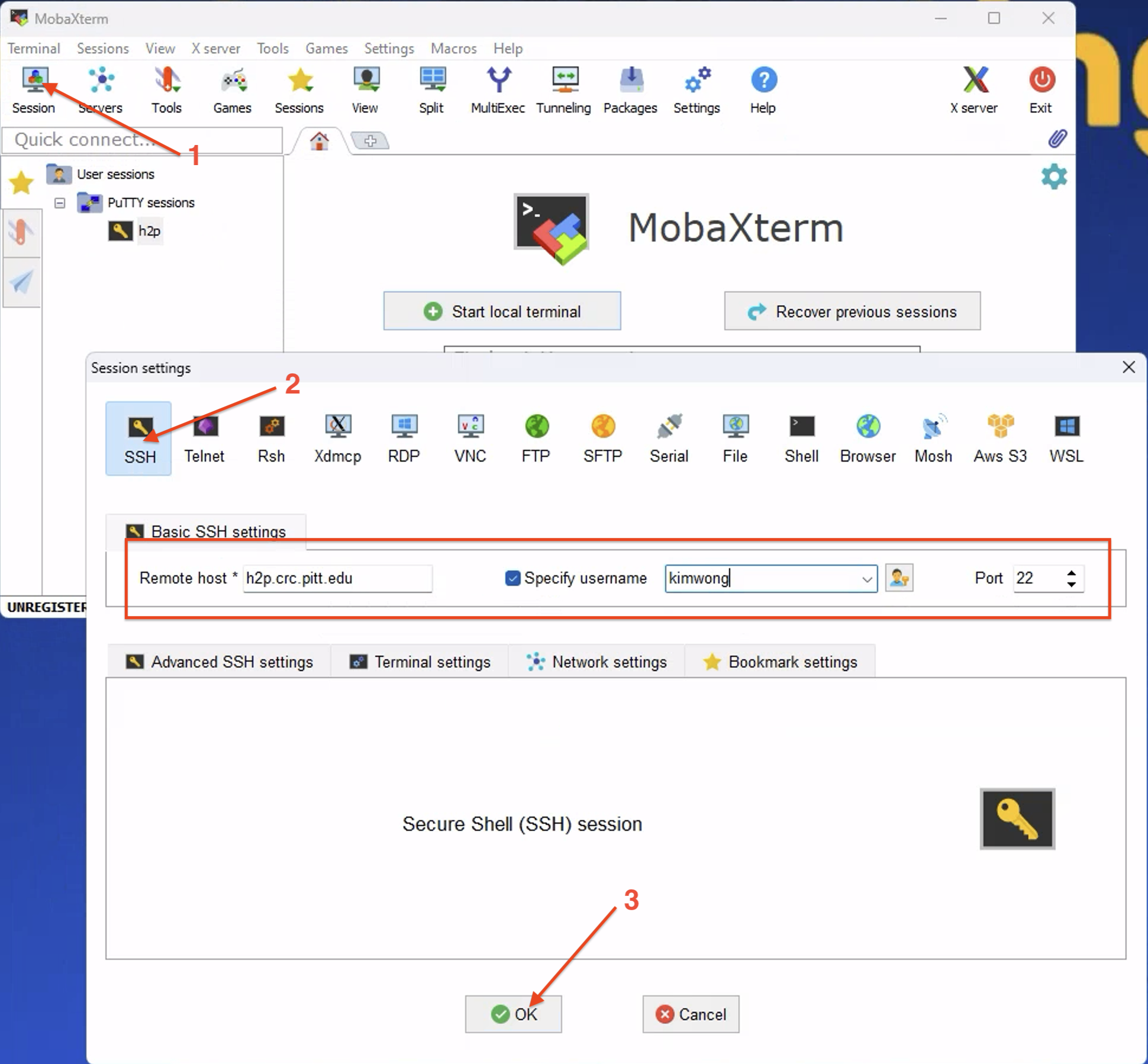Screen dimensions: 1148x1064
Task: Open the Games menu in menu bar
Action: pyautogui.click(x=327, y=49)
